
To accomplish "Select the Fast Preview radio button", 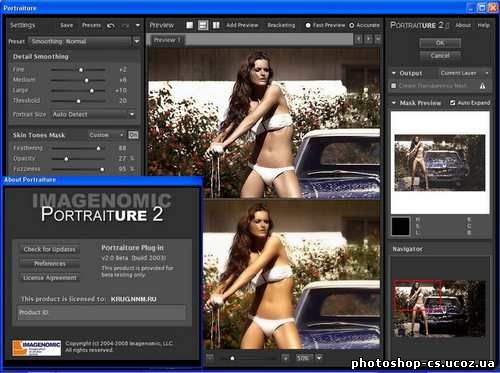I will pyautogui.click(x=308, y=25).
